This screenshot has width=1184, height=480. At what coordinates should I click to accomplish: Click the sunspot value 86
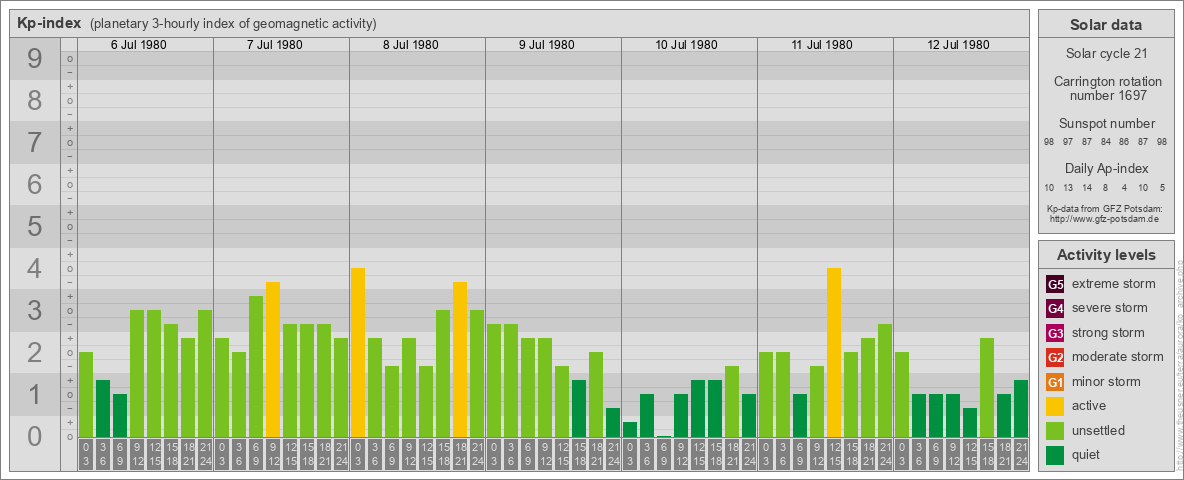tap(1124, 143)
